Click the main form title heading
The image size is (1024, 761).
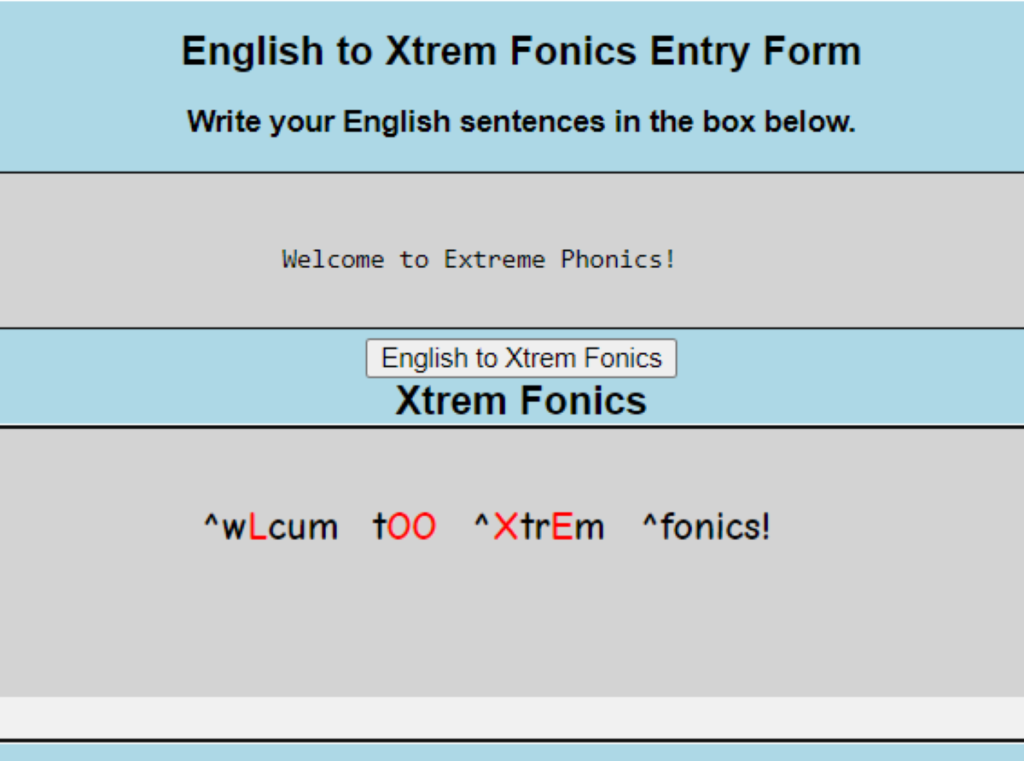[x=521, y=51]
